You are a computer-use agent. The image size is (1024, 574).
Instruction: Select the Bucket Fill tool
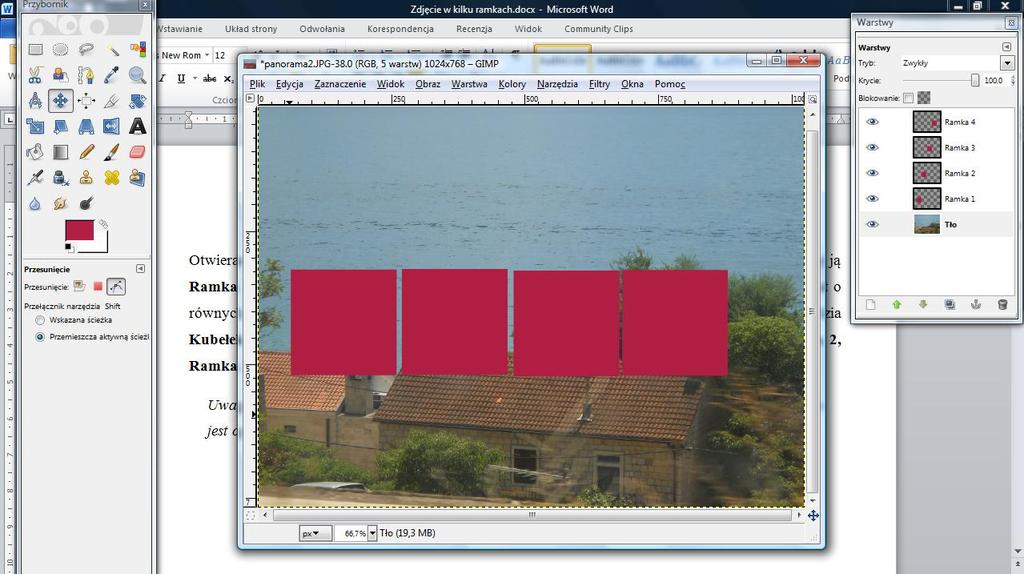[x=35, y=151]
